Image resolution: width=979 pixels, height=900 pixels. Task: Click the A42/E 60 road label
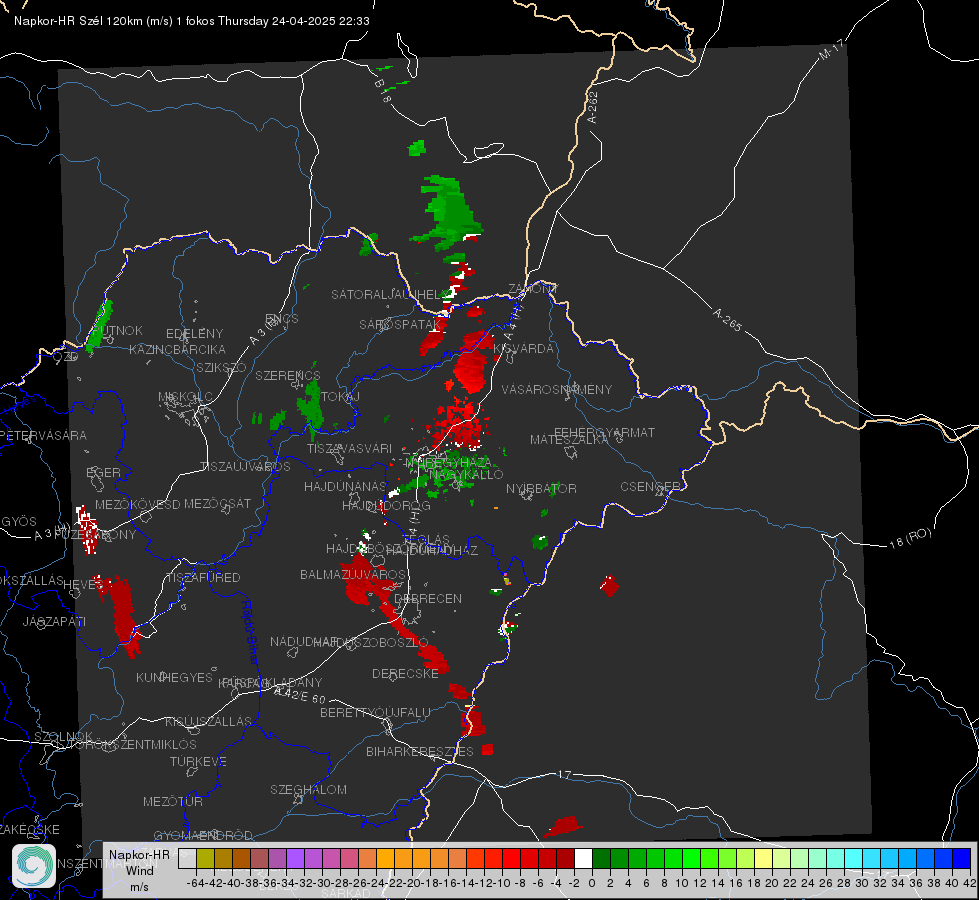[300, 695]
